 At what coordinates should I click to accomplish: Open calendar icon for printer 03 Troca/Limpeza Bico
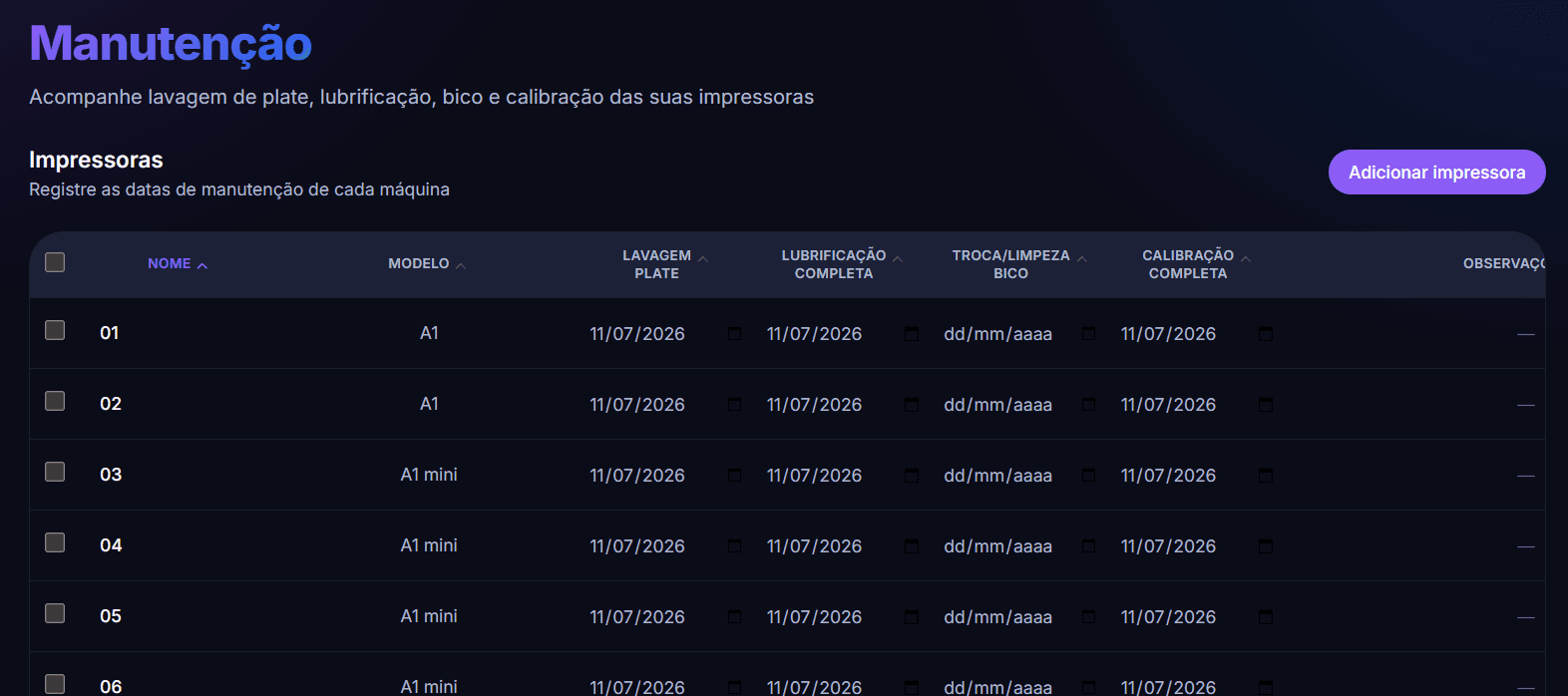coord(1089,476)
